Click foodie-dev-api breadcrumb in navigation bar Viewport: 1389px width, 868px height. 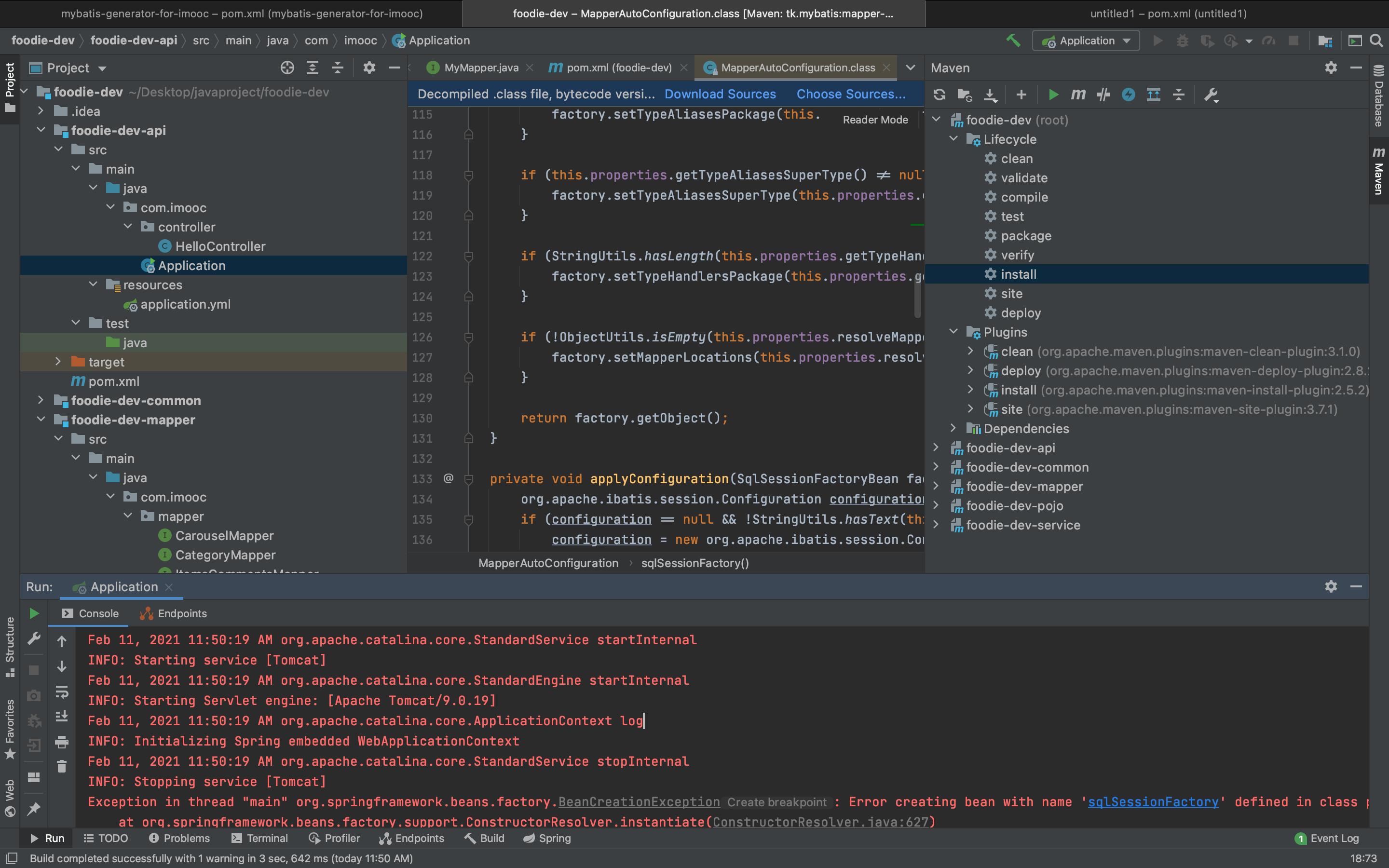(133, 40)
